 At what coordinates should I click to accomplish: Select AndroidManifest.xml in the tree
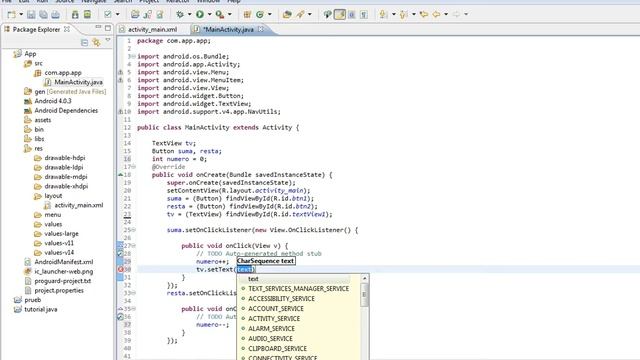[63, 262]
